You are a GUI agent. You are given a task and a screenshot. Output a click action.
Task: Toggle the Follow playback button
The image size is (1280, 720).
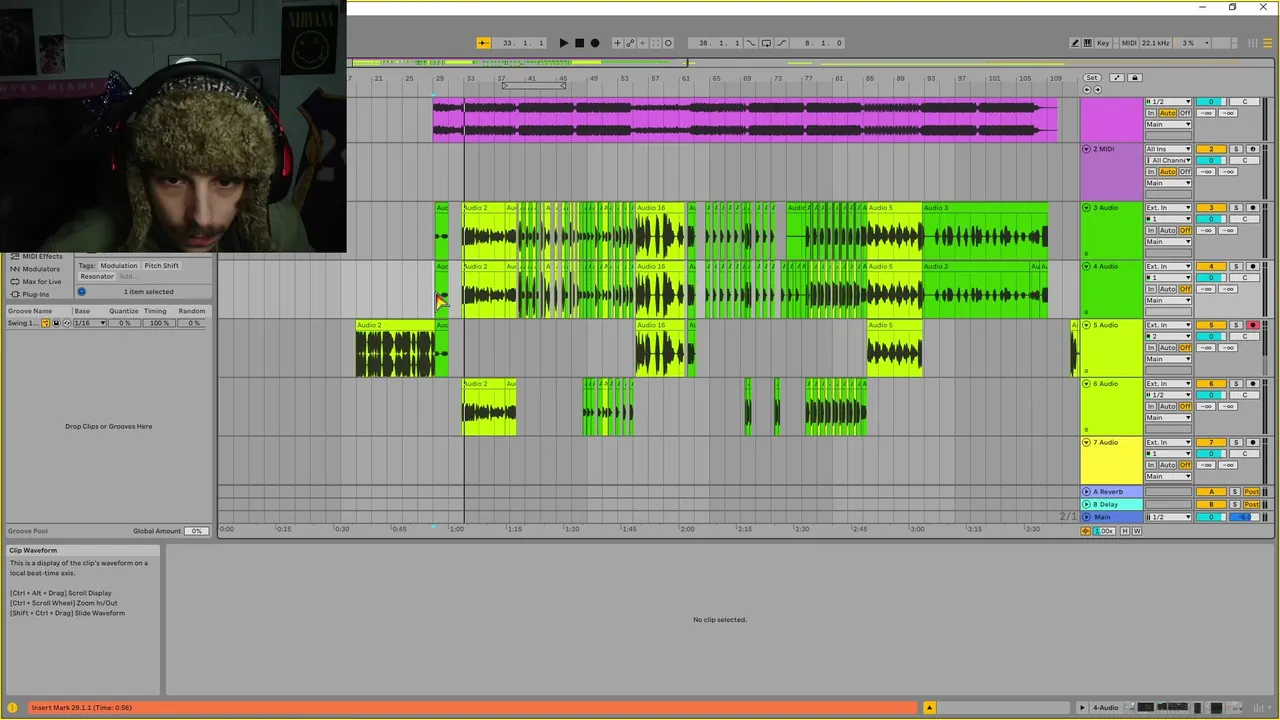pyautogui.click(x=483, y=43)
